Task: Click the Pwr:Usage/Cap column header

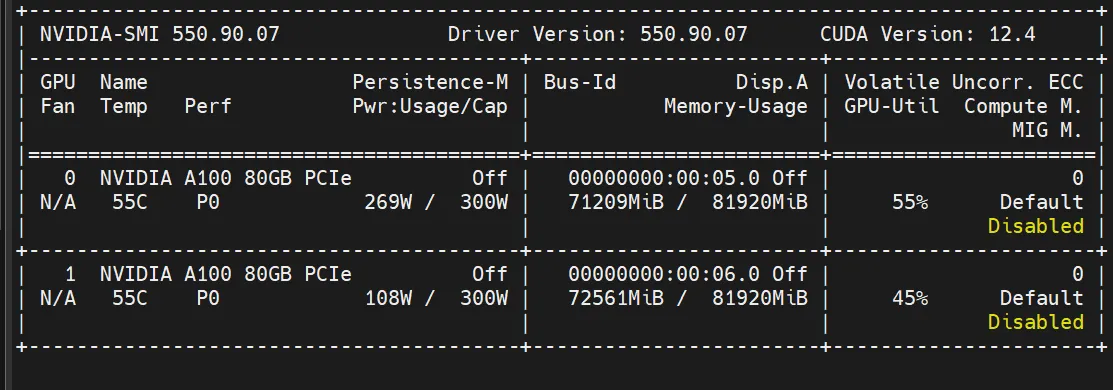Action: 430,107
